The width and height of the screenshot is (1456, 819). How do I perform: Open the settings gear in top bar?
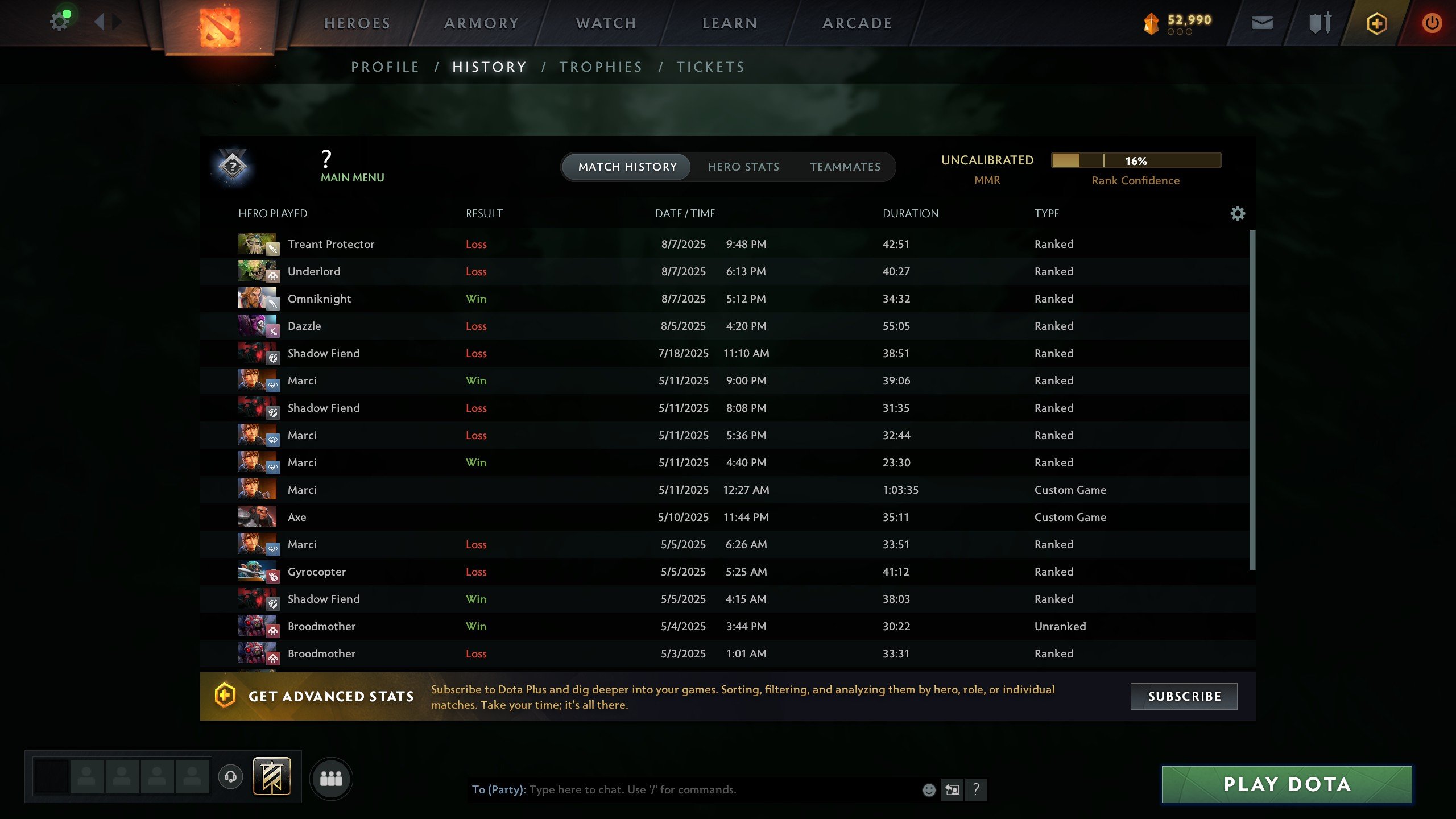(x=59, y=22)
